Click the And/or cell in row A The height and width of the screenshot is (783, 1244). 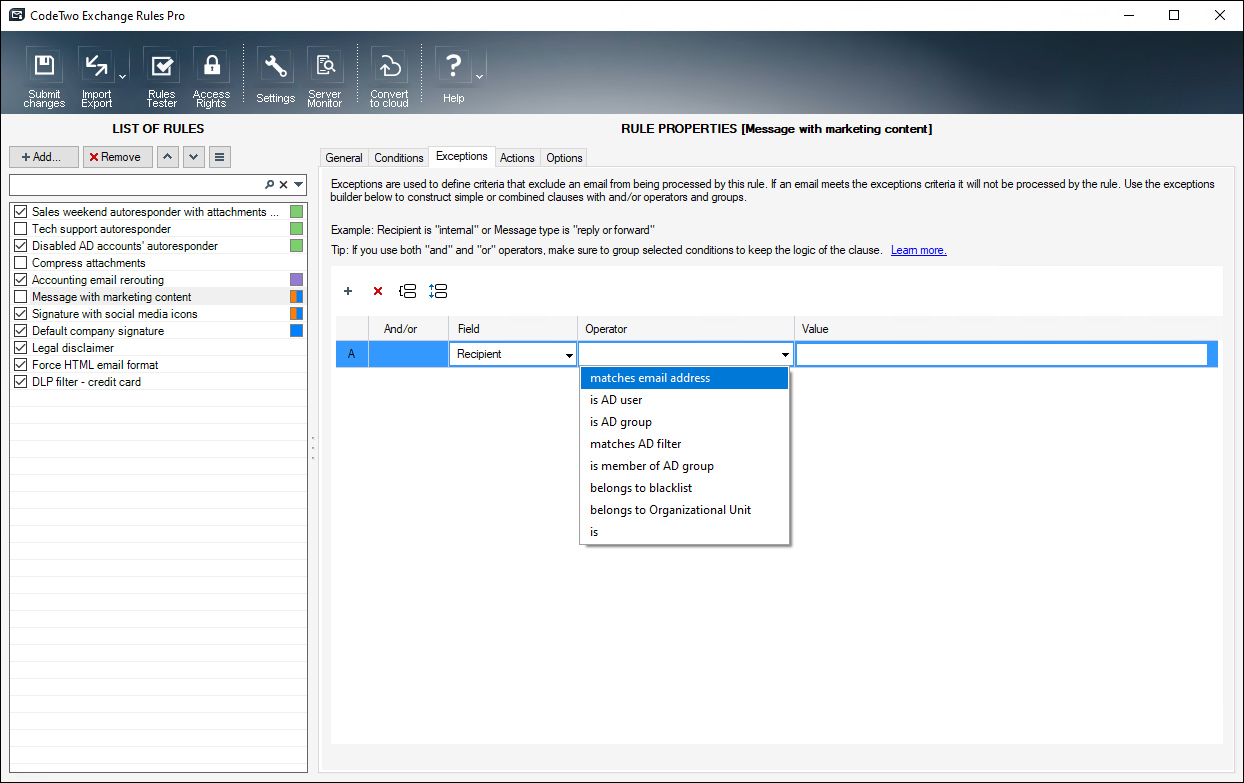pyautogui.click(x=408, y=354)
